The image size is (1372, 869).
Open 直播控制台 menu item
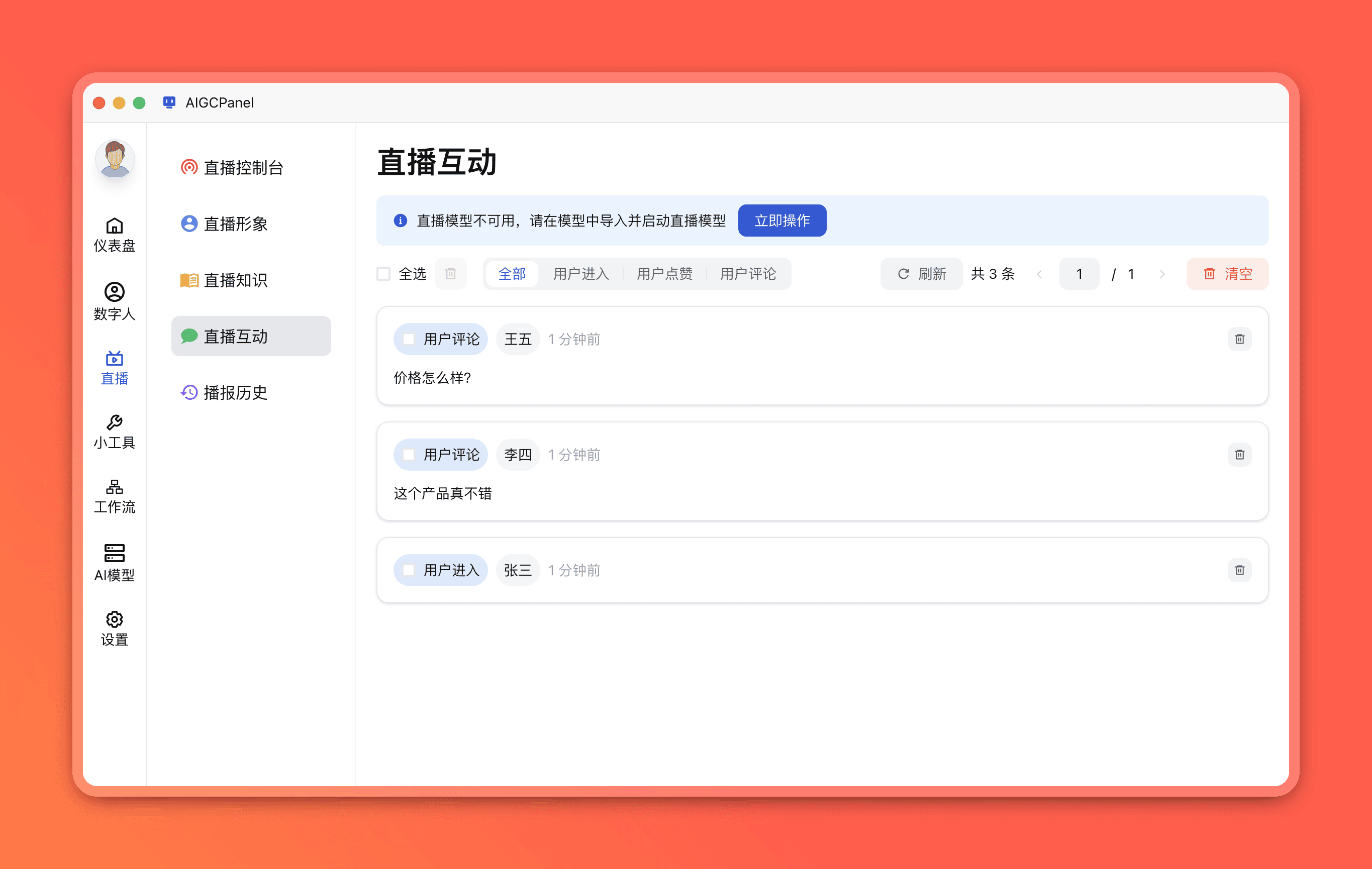(251, 167)
